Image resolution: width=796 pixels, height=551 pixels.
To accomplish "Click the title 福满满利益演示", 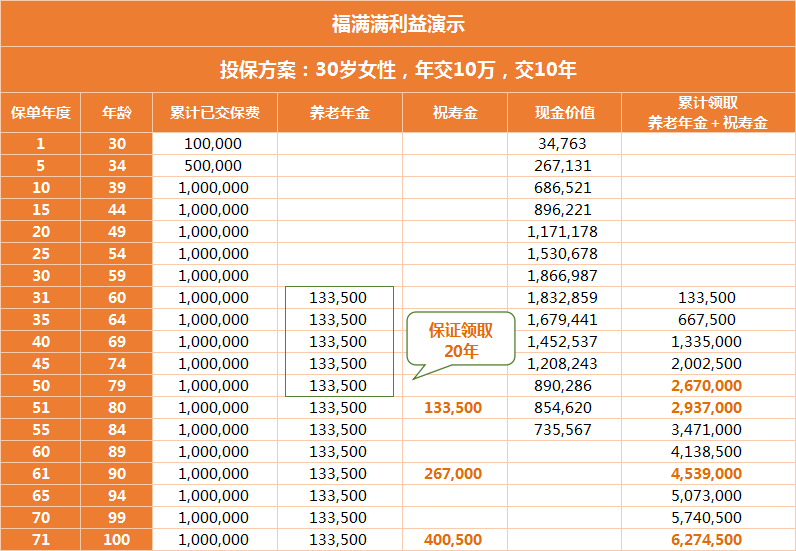I will (398, 24).
